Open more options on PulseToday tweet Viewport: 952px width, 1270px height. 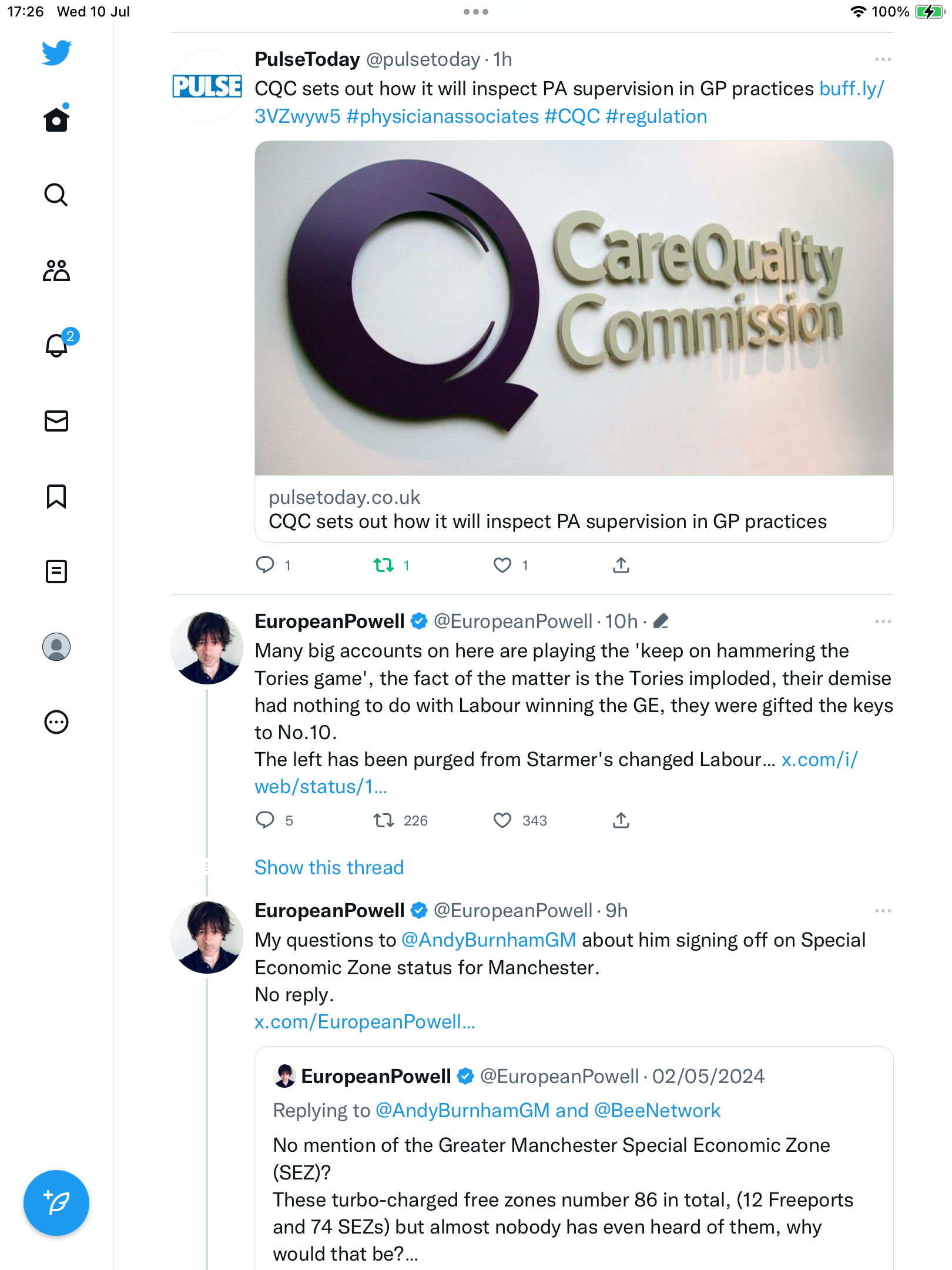point(883,59)
